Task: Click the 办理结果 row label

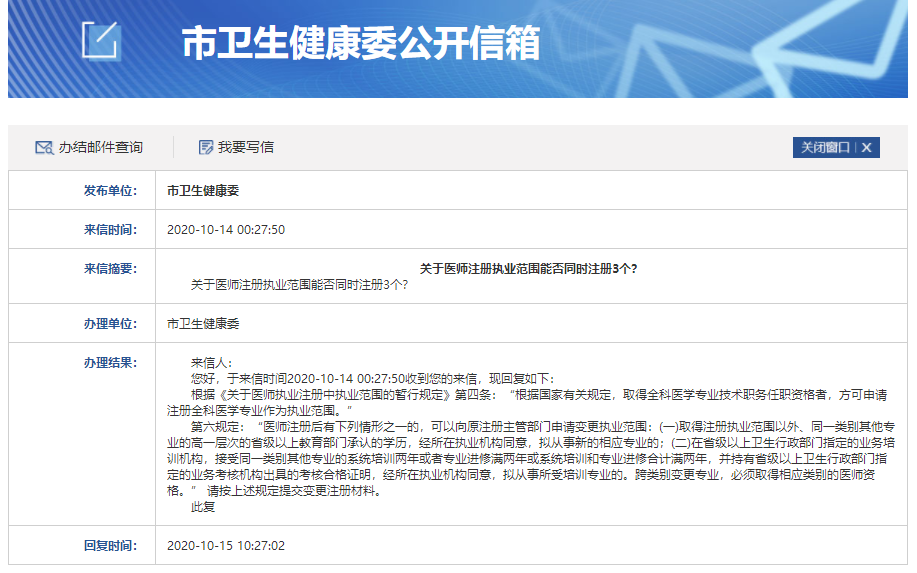Action: 110,362
